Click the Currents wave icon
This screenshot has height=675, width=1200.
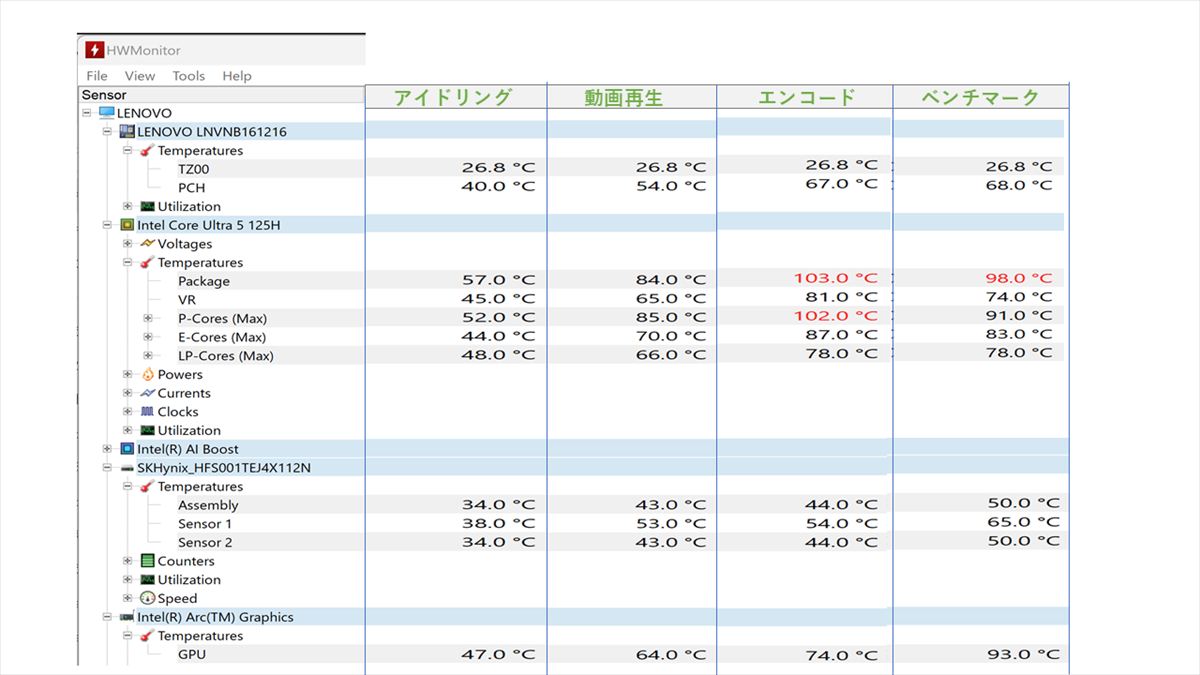[147, 393]
